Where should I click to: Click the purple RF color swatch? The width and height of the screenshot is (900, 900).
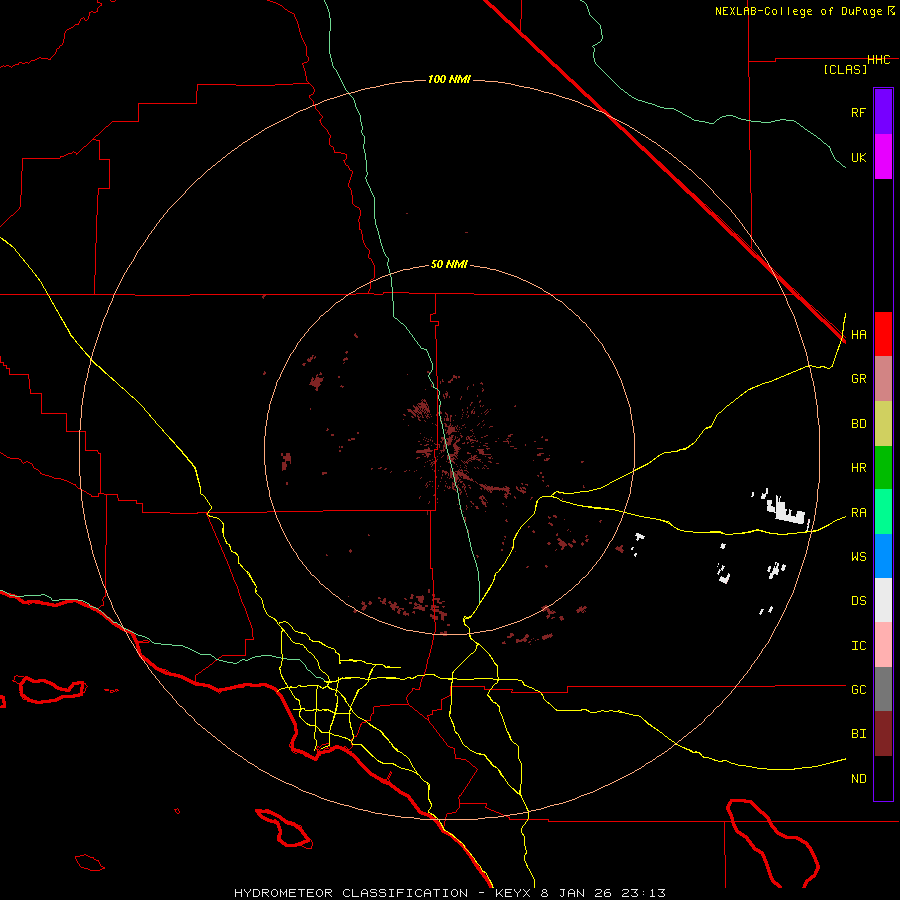click(883, 111)
